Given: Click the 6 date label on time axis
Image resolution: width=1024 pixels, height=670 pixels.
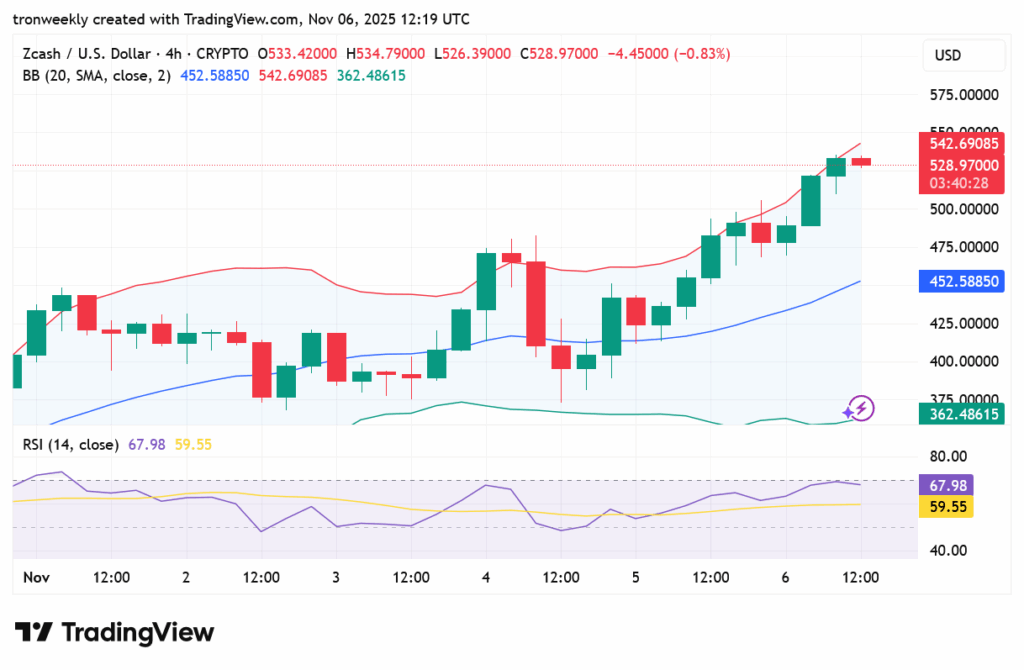Looking at the screenshot, I should pyautogui.click(x=786, y=577).
